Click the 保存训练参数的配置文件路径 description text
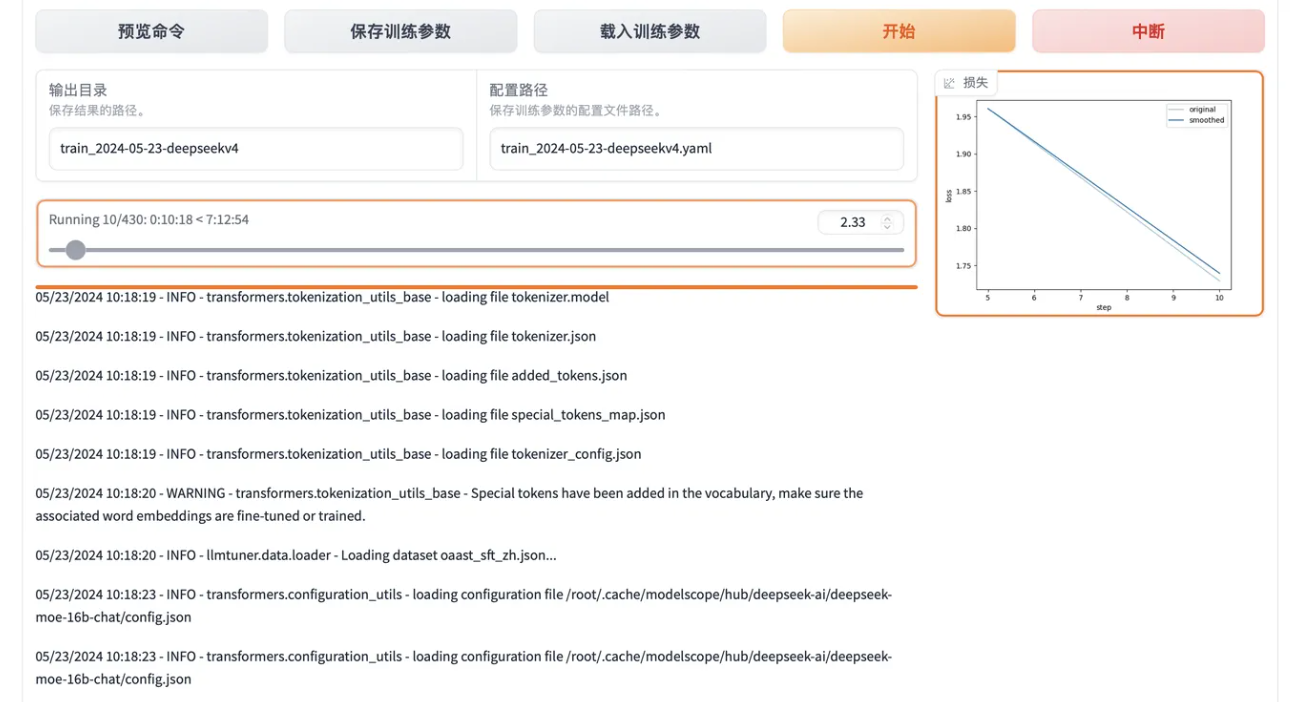Viewport: 1312px width, 702px height. click(x=576, y=111)
